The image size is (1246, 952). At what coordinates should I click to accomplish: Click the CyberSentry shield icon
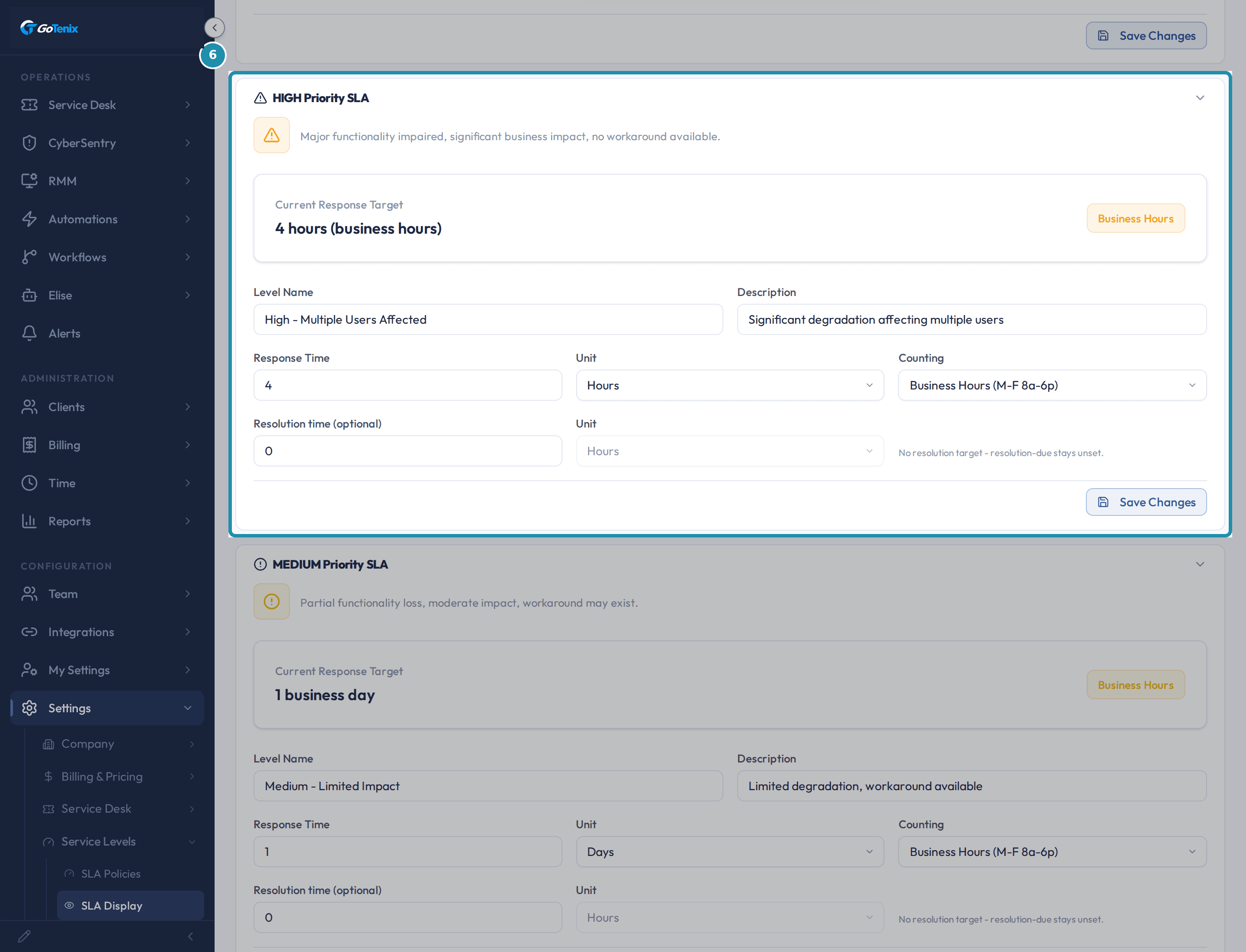pos(29,143)
